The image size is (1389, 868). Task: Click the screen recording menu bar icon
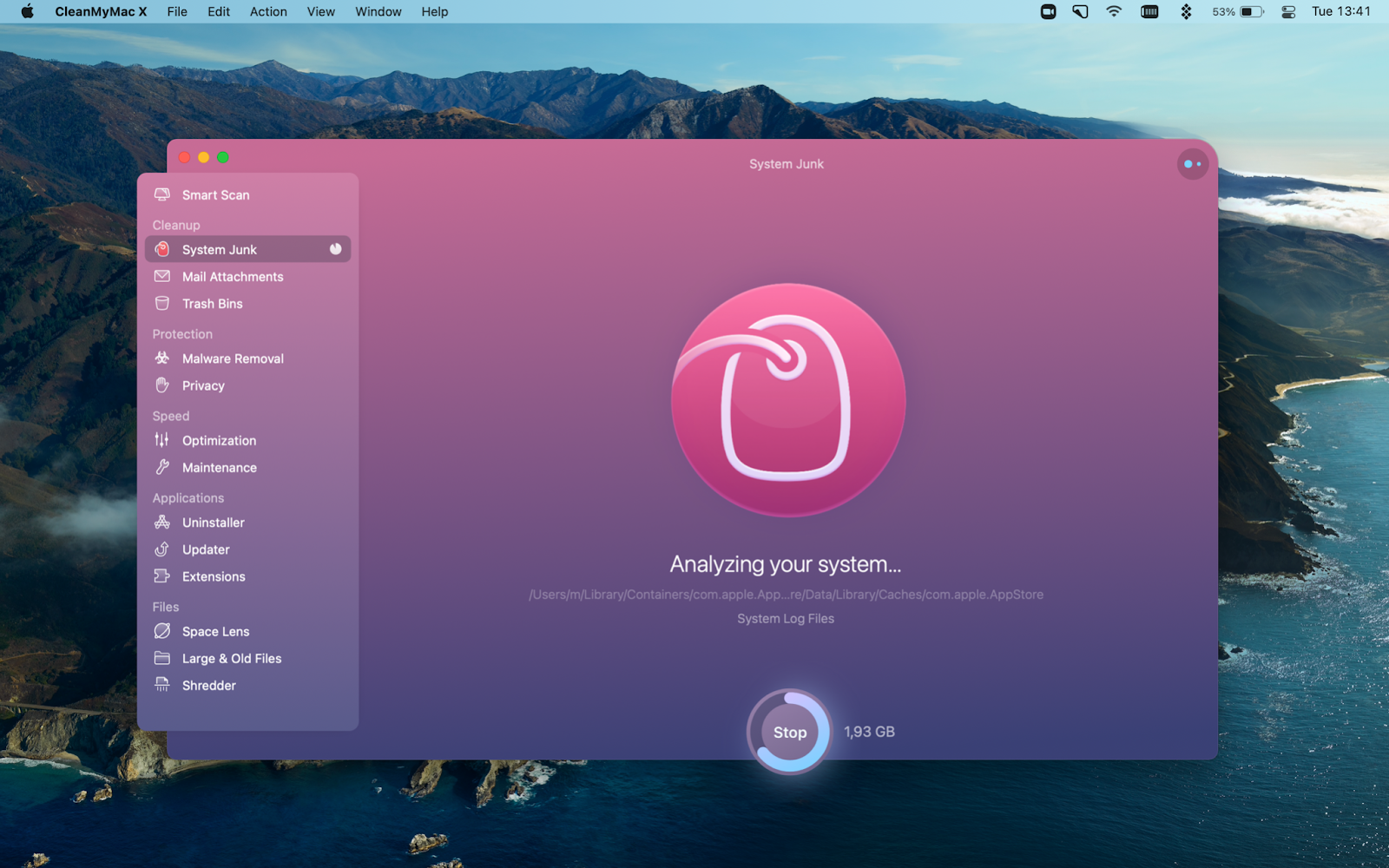click(x=1048, y=11)
